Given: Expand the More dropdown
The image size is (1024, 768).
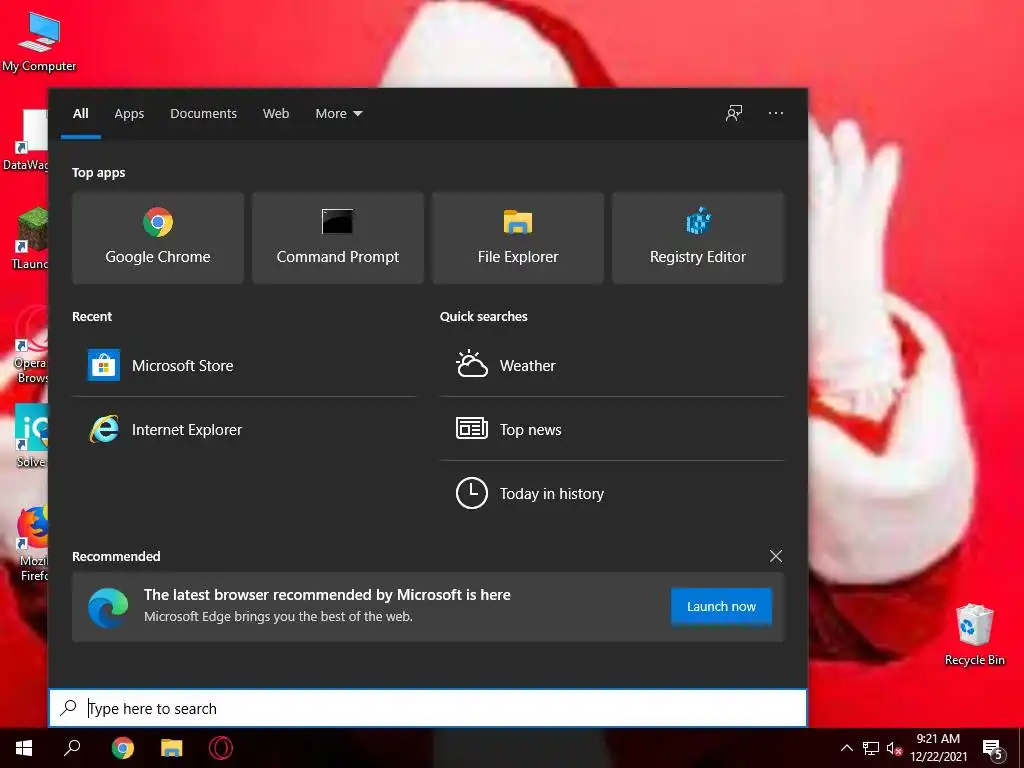Looking at the screenshot, I should click(338, 114).
